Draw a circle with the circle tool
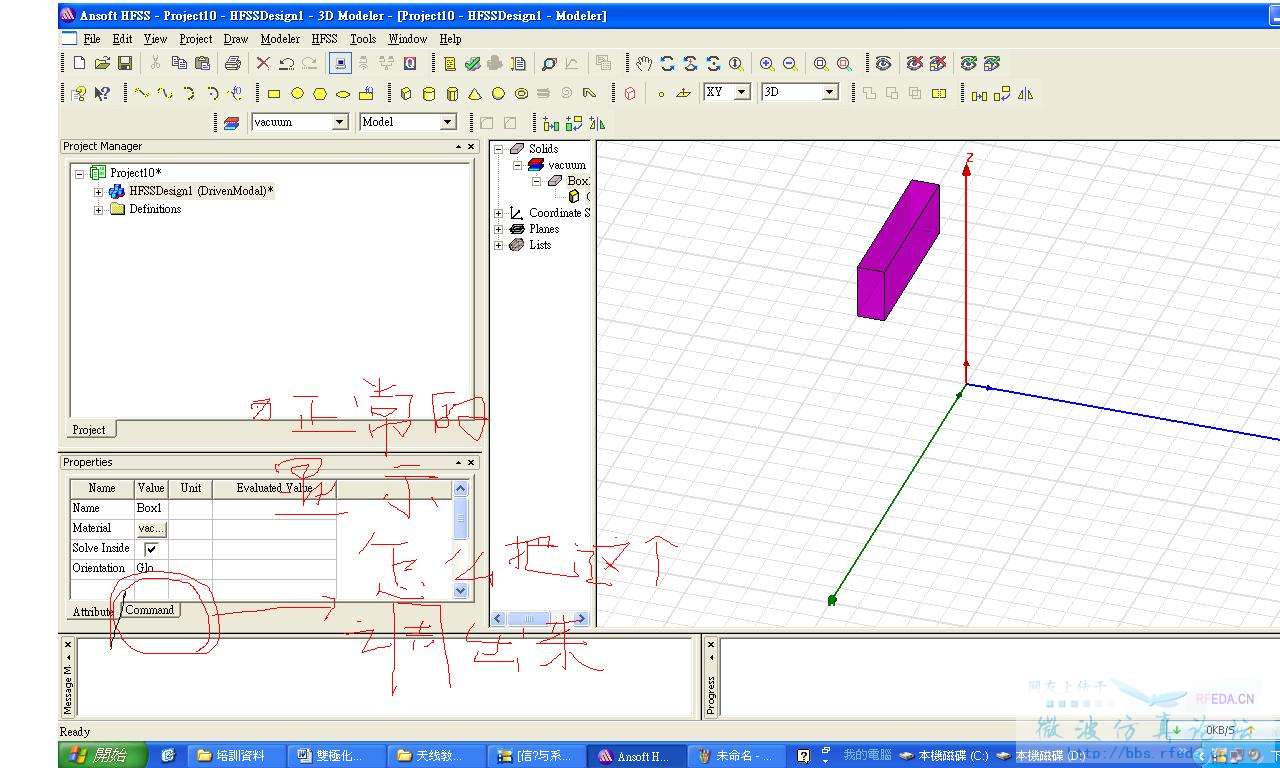 [297, 93]
